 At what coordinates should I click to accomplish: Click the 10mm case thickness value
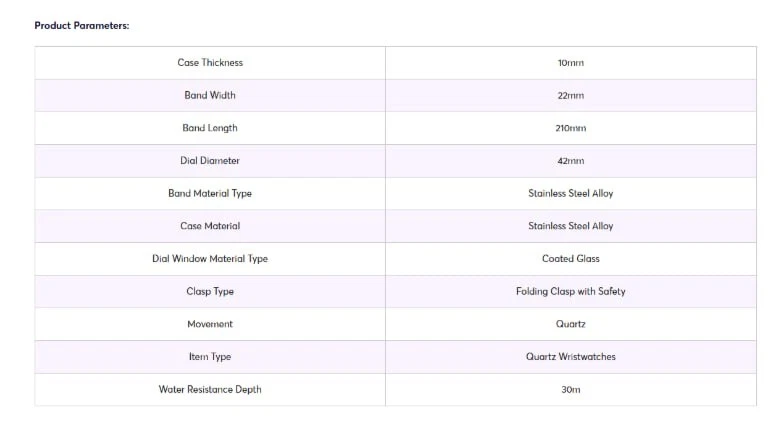tap(570, 63)
